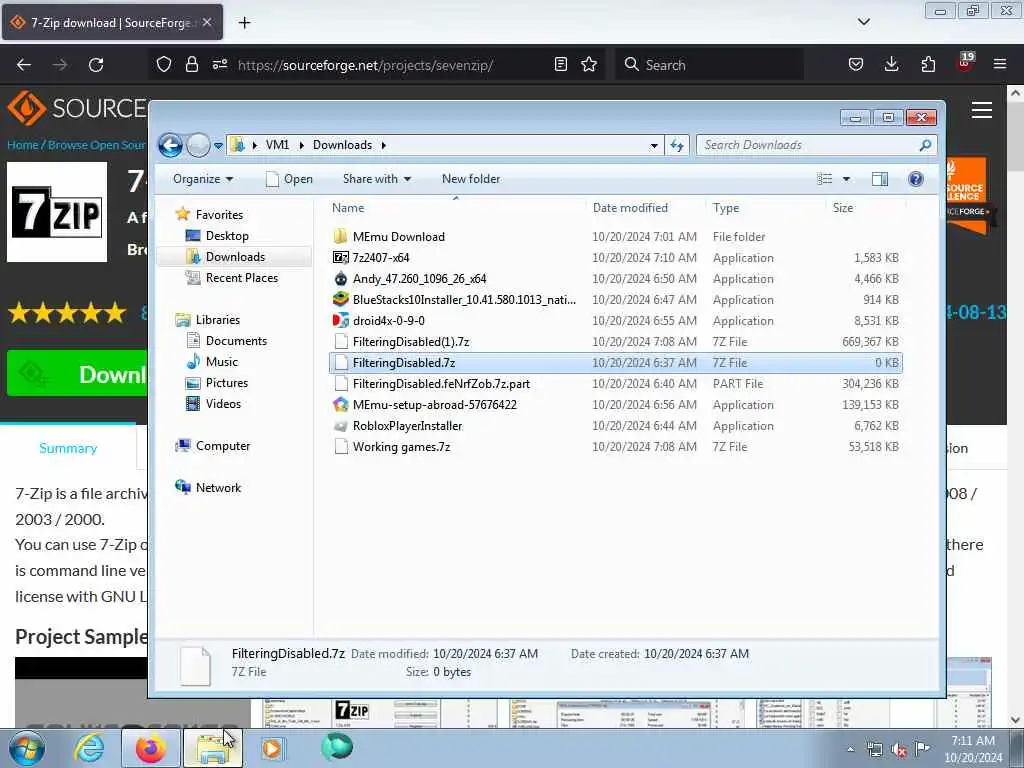Select Computer in navigation pane
The width and height of the screenshot is (1024, 768).
tap(223, 446)
